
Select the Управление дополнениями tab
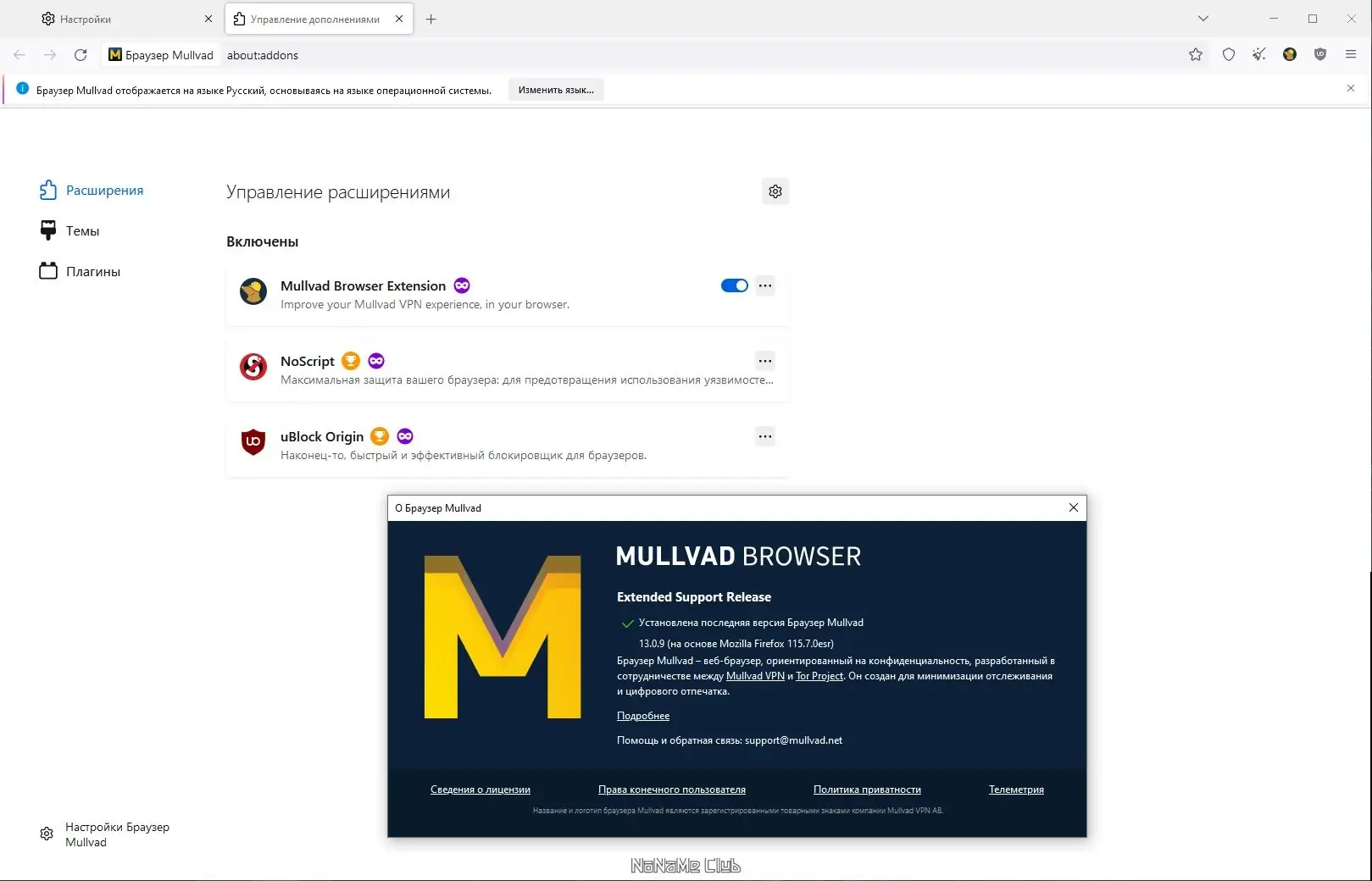click(x=319, y=19)
